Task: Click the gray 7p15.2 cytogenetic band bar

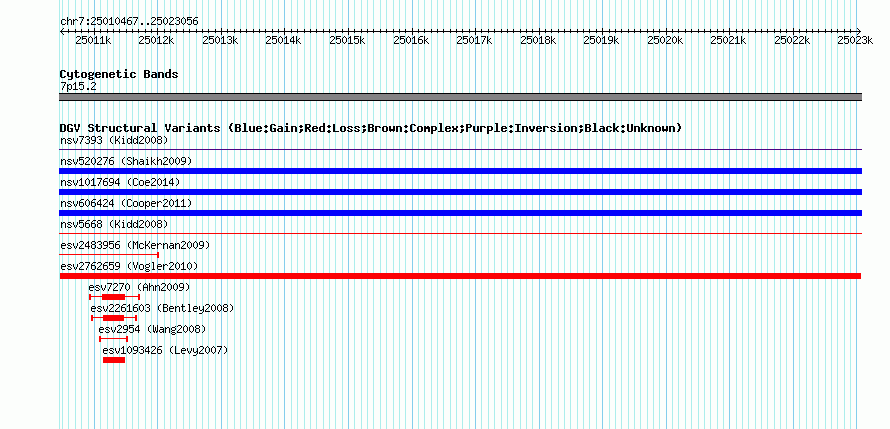Action: [x=460, y=97]
